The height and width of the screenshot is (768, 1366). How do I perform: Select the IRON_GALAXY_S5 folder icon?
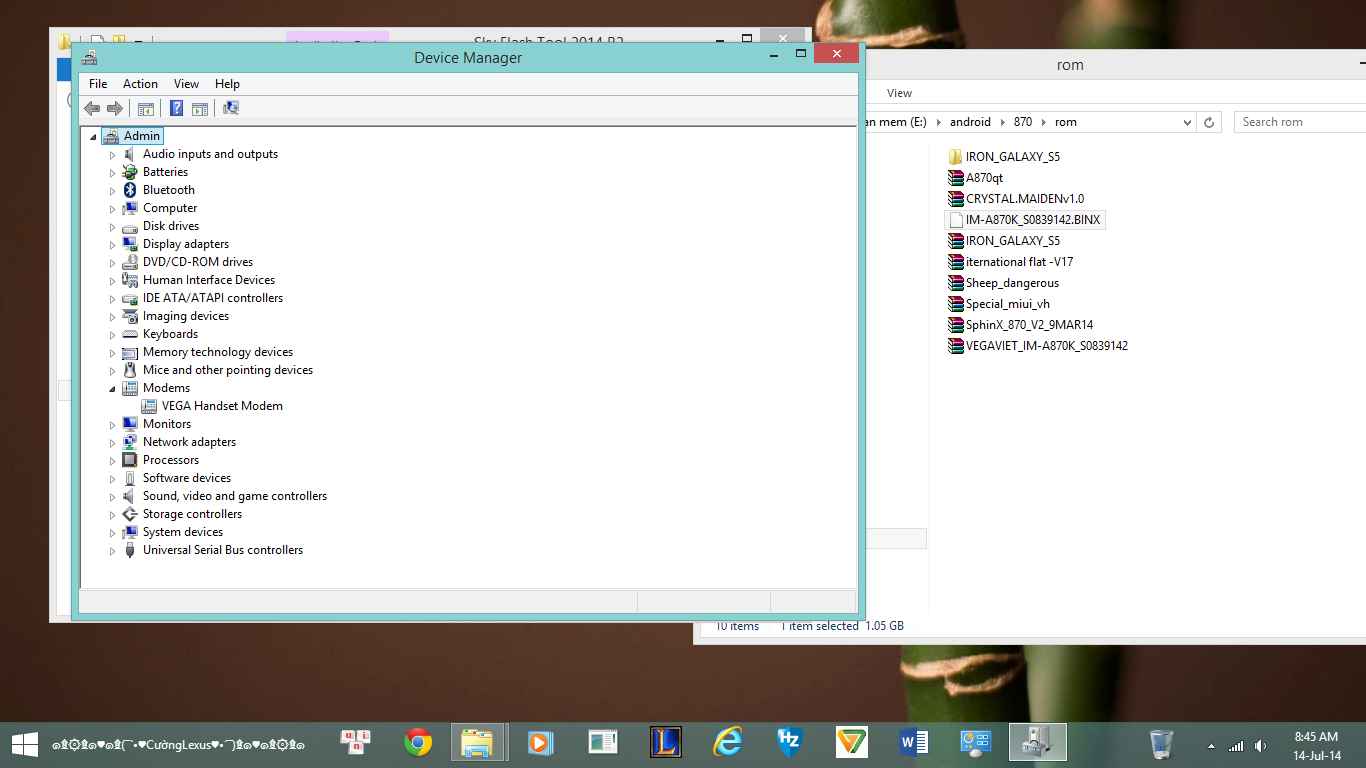[955, 157]
